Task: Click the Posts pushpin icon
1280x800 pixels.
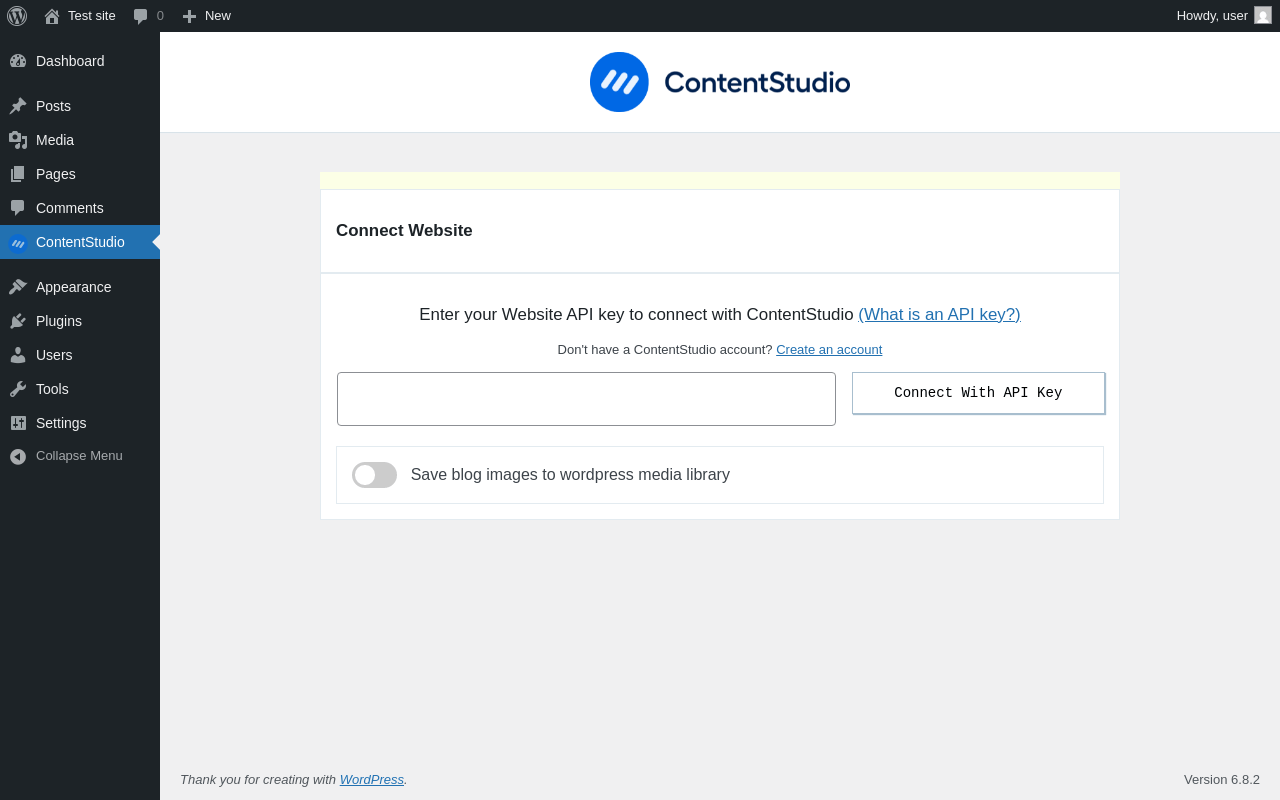Action: tap(18, 106)
